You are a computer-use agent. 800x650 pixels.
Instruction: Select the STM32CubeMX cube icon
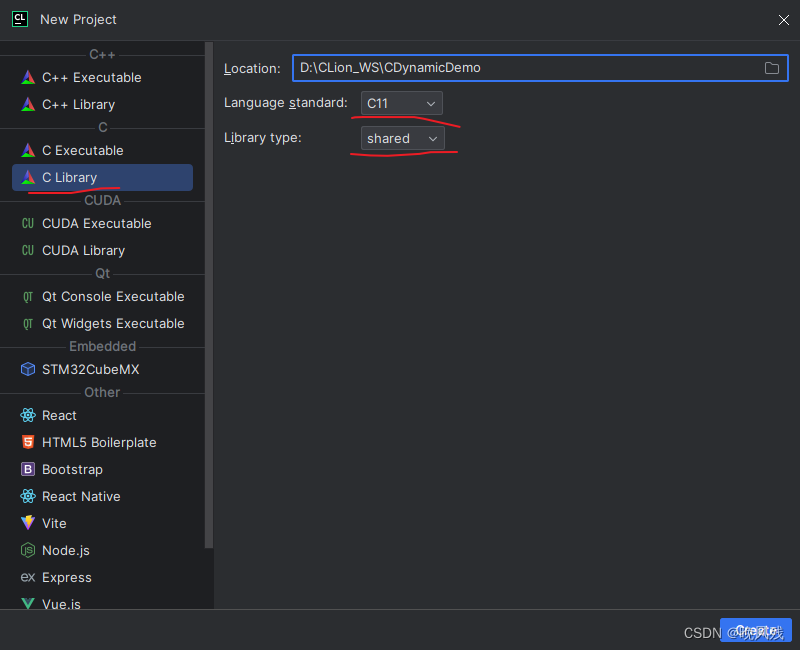pos(28,369)
